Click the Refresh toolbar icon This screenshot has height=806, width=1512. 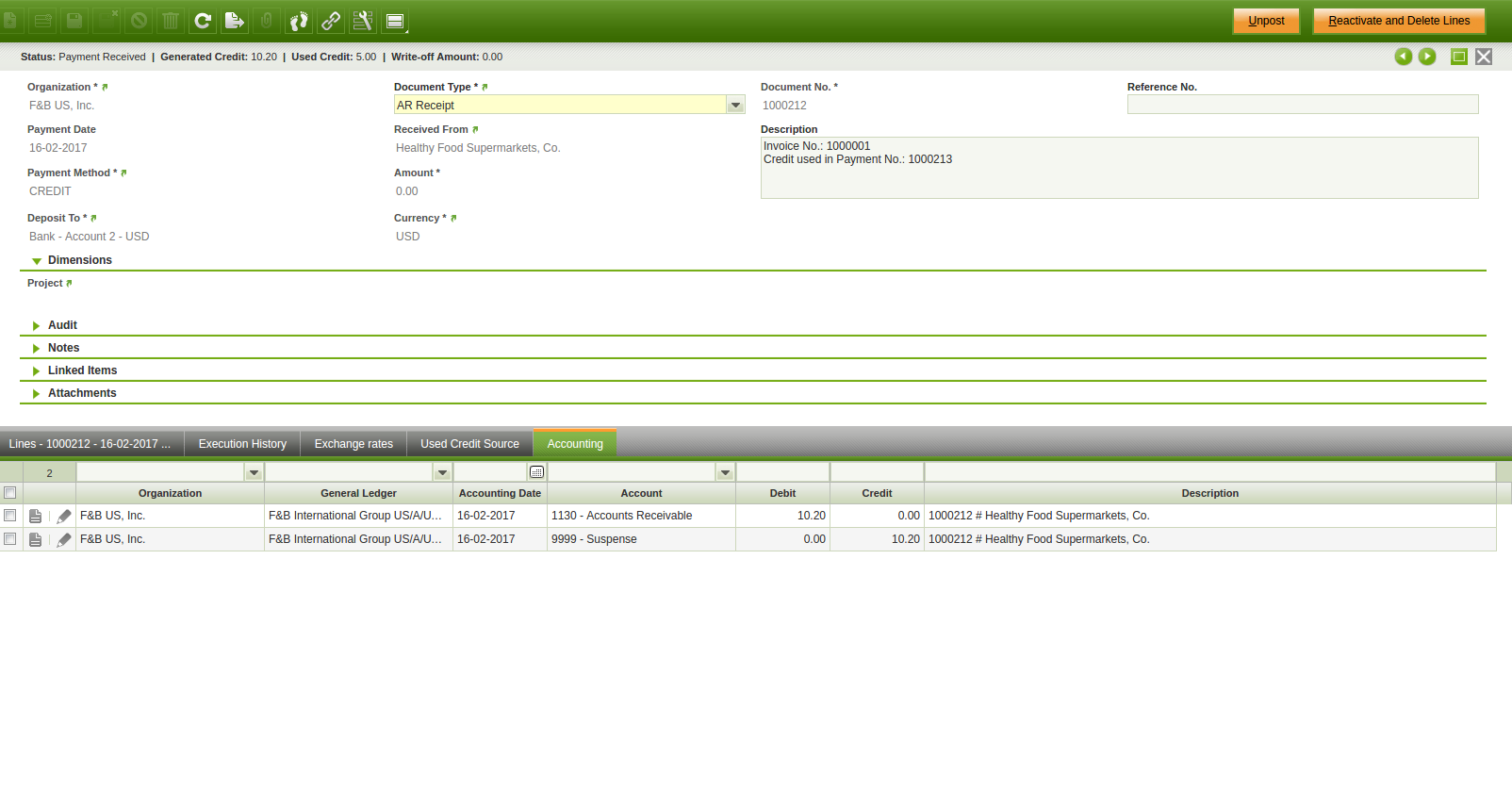[203, 21]
